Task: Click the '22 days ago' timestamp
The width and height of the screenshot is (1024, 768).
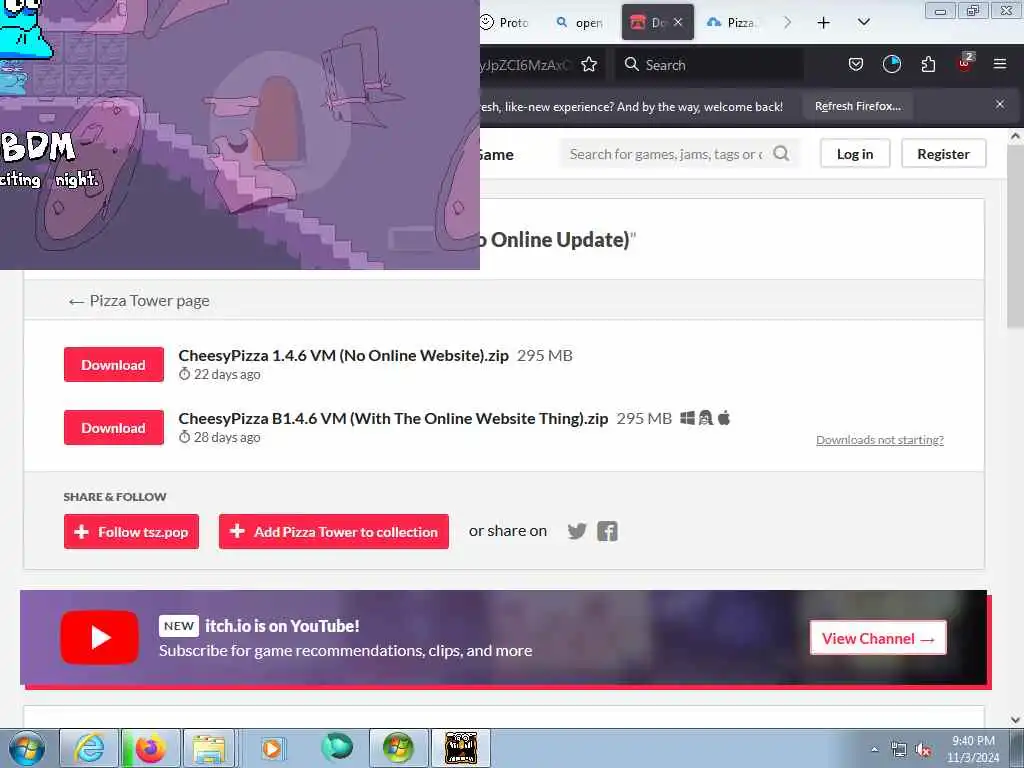Action: coord(227,374)
